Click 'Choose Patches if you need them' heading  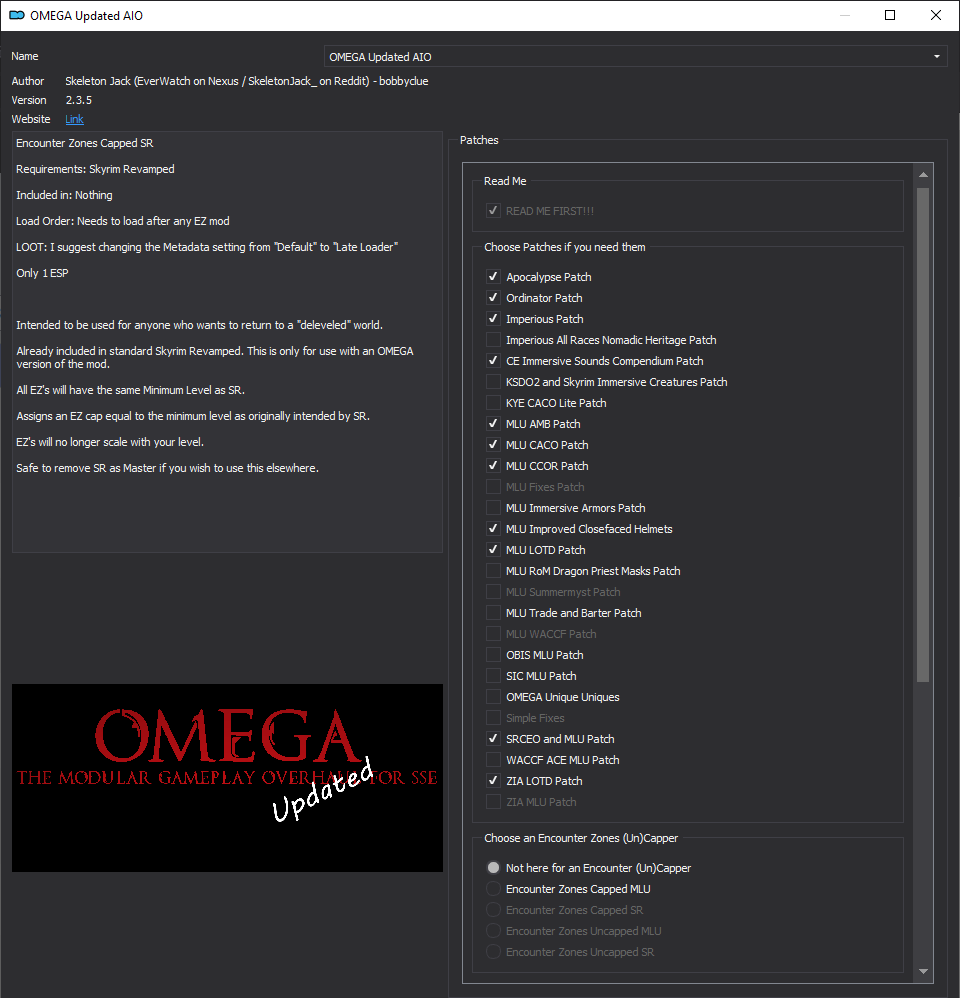tap(565, 247)
